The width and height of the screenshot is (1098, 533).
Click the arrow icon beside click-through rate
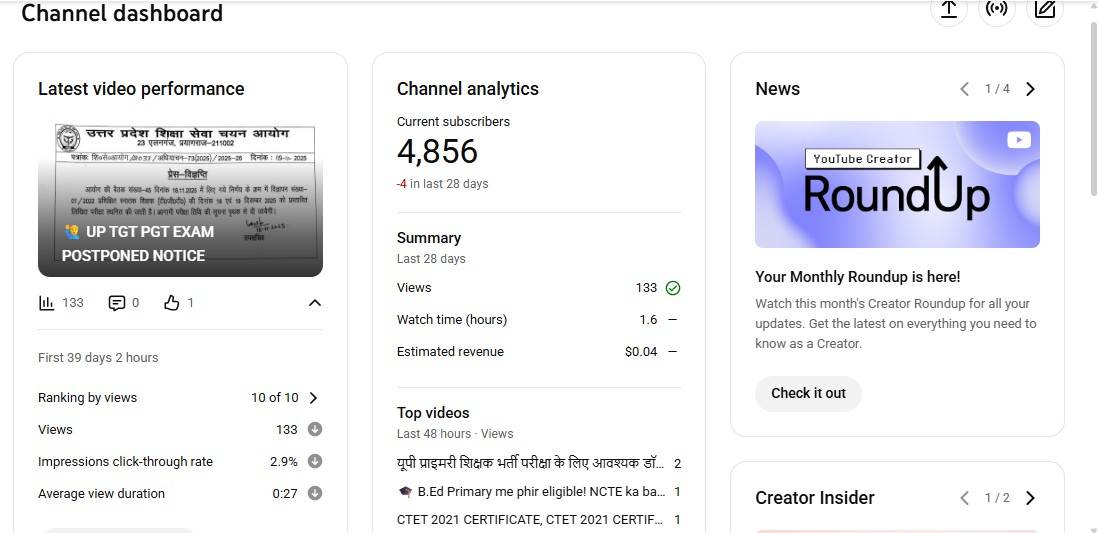(x=315, y=462)
